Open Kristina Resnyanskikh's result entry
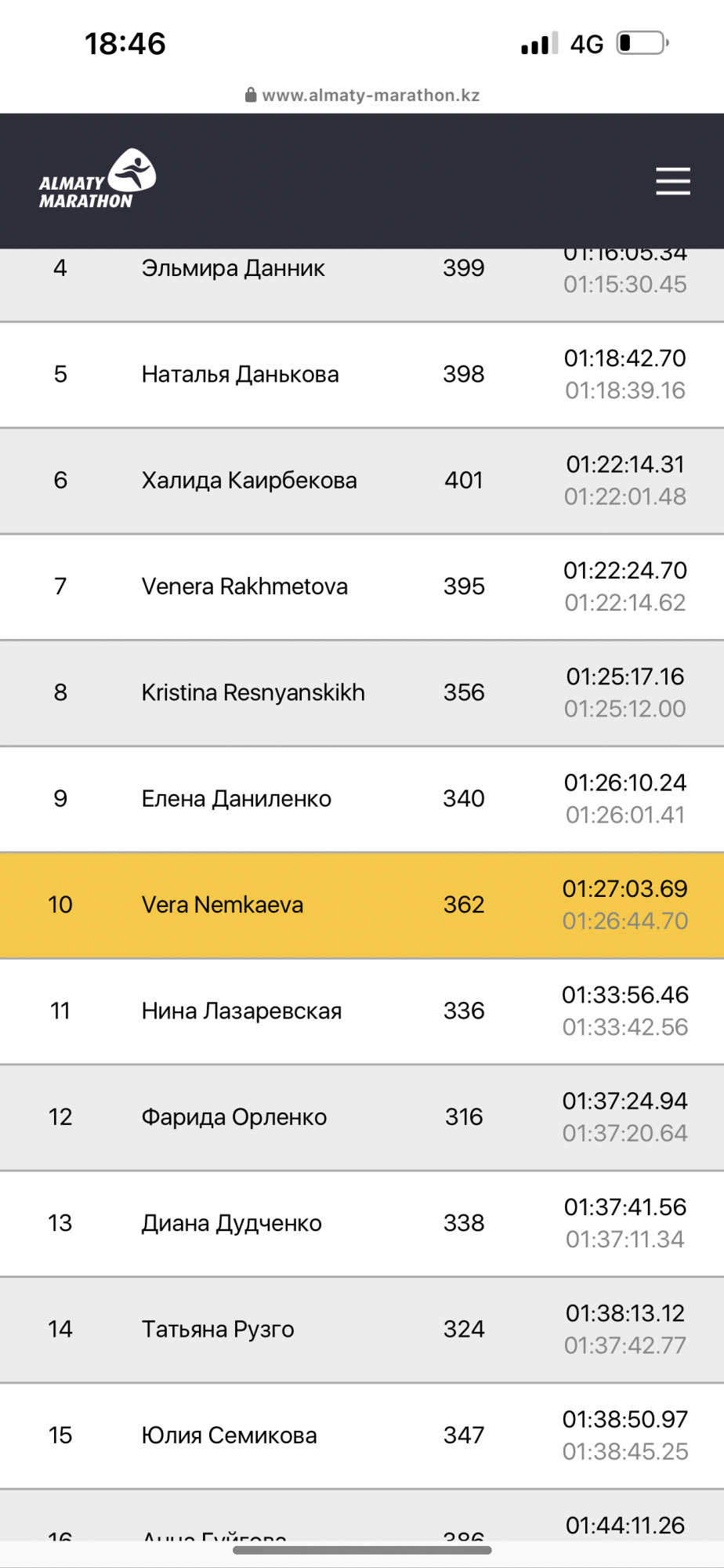This screenshot has height=1568, width=724. tap(253, 692)
